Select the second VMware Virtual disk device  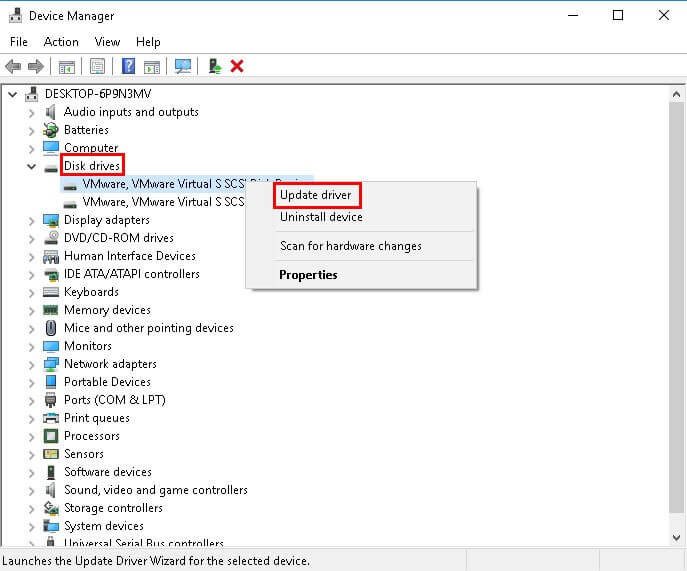162,202
